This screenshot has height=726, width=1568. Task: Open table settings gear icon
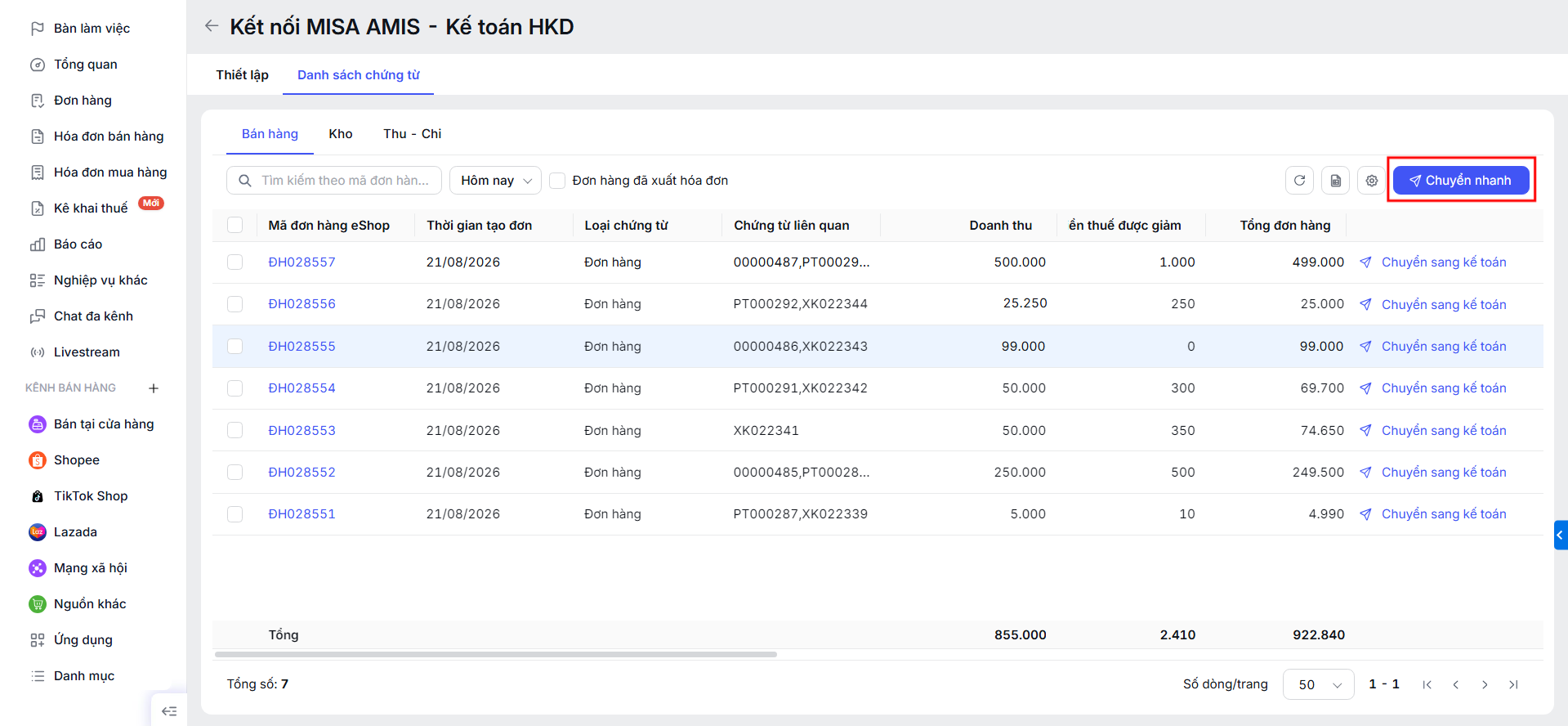pyautogui.click(x=1371, y=181)
